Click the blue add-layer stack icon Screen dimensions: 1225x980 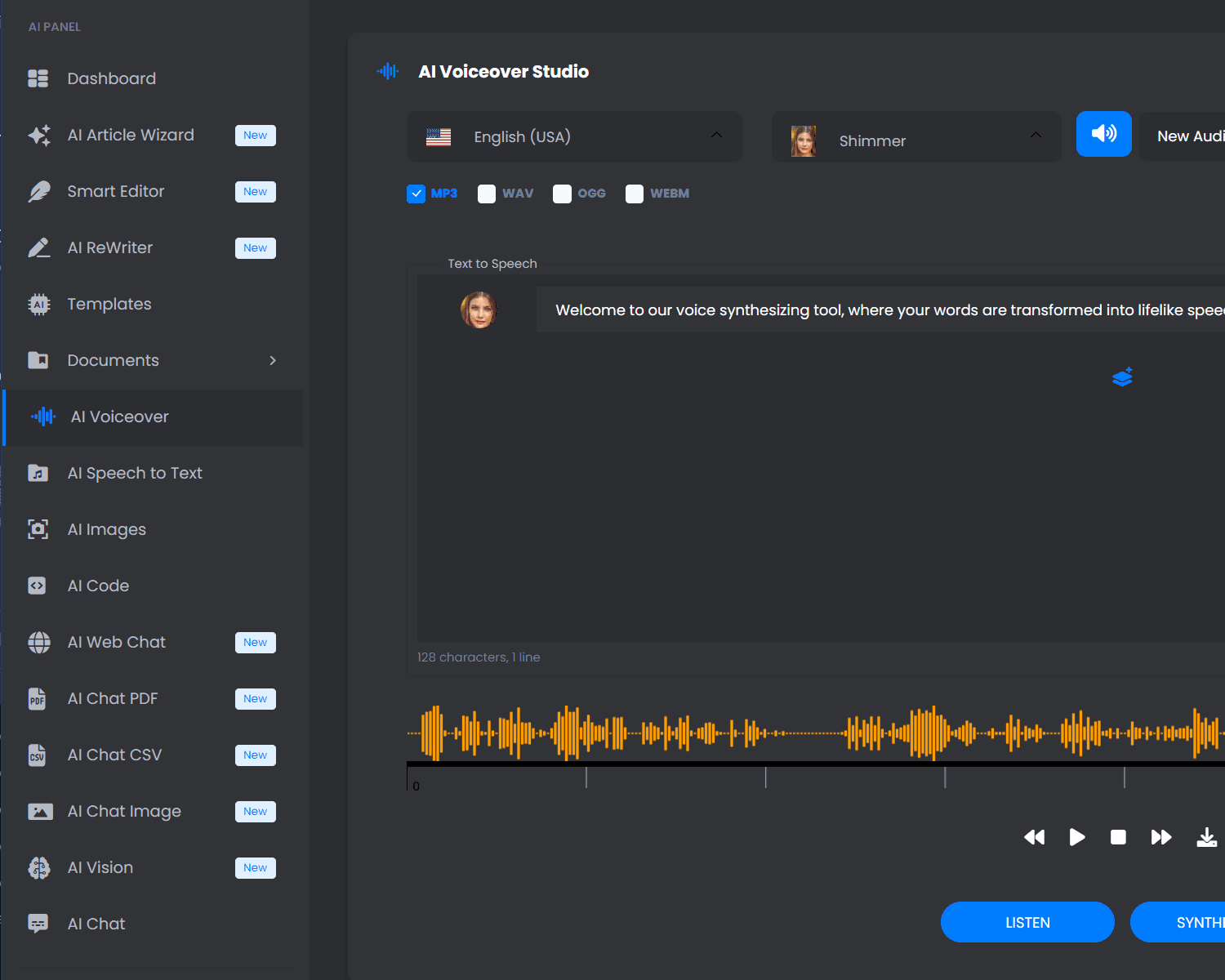(x=1122, y=376)
